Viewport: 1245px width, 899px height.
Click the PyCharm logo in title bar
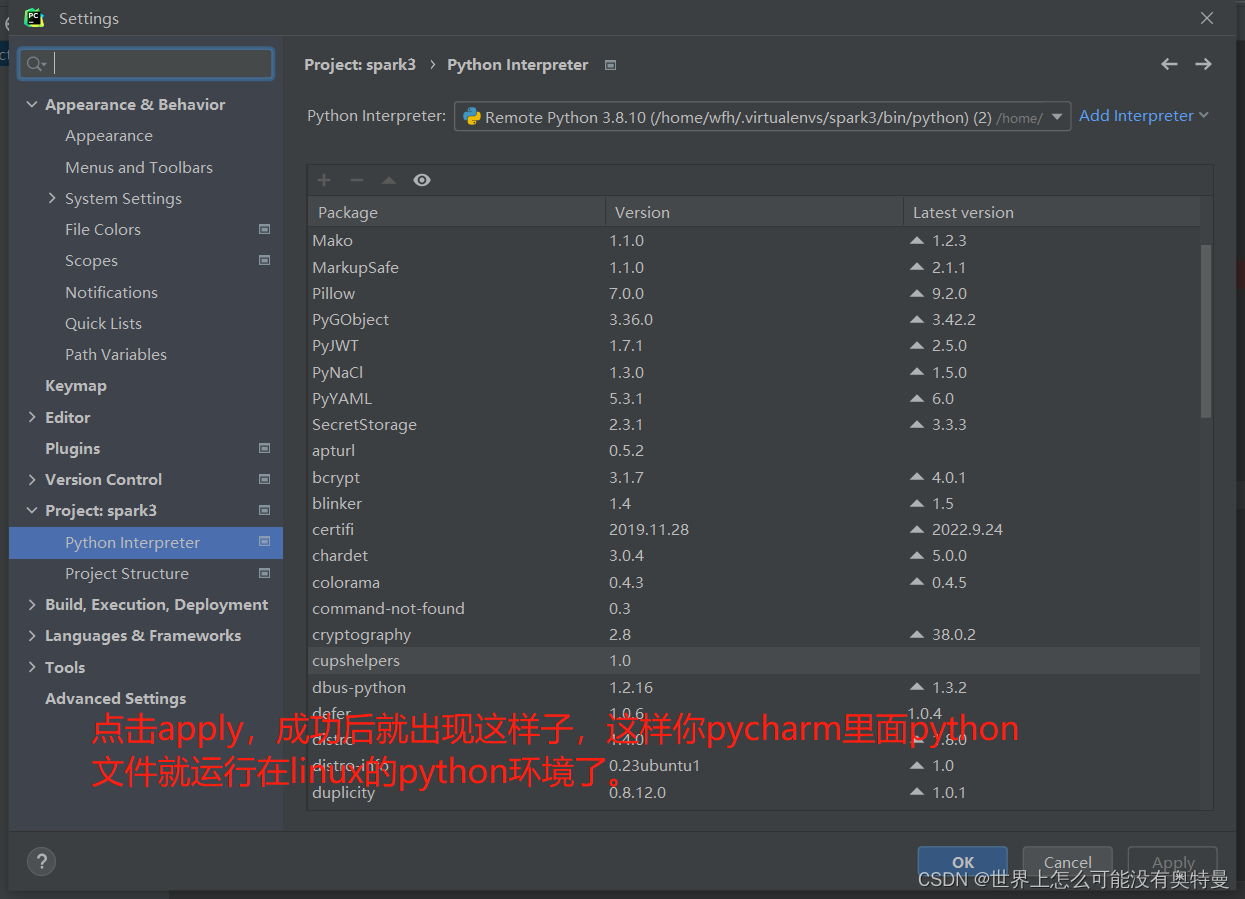click(x=34, y=18)
